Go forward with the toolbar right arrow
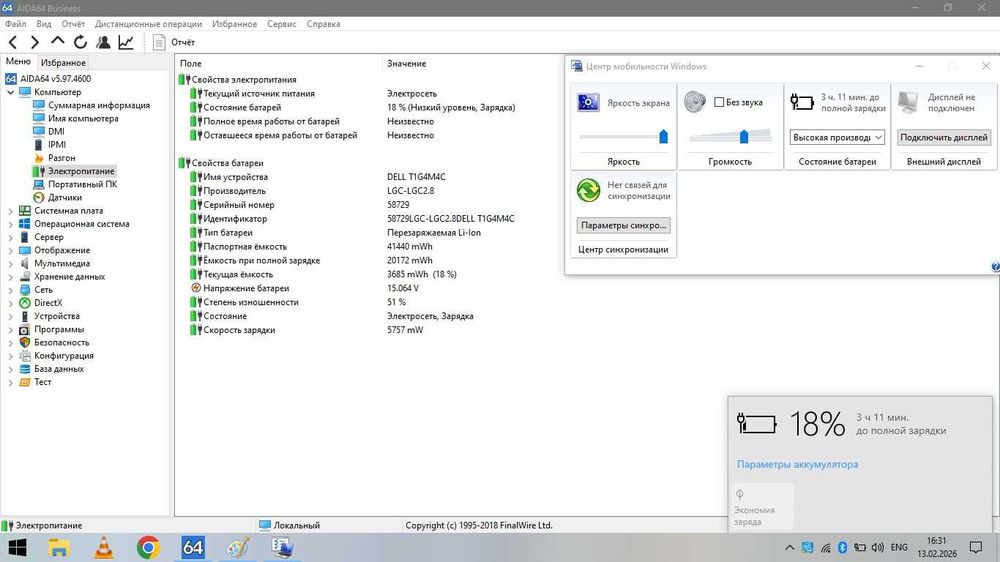Image resolution: width=1000 pixels, height=562 pixels. 35,42
